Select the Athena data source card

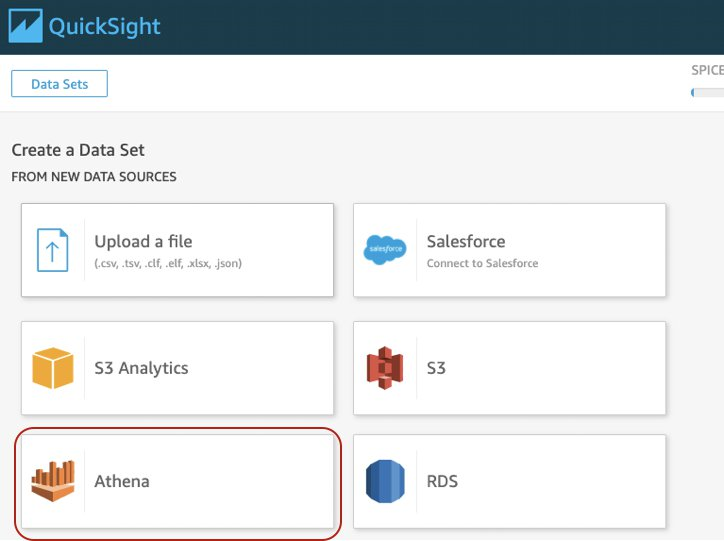(x=177, y=481)
